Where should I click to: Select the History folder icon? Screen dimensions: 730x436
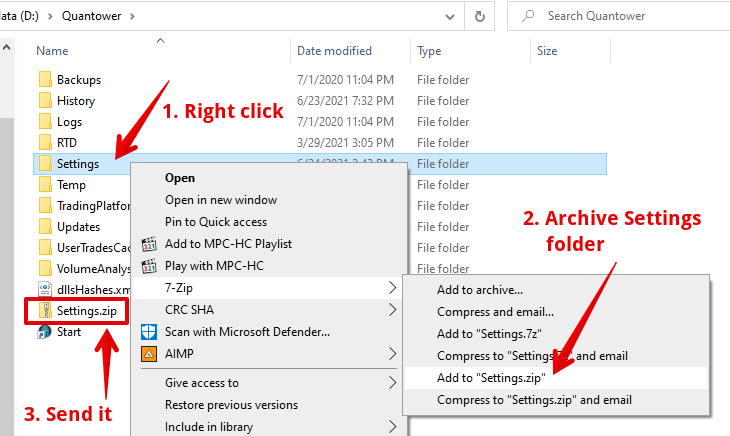44,101
